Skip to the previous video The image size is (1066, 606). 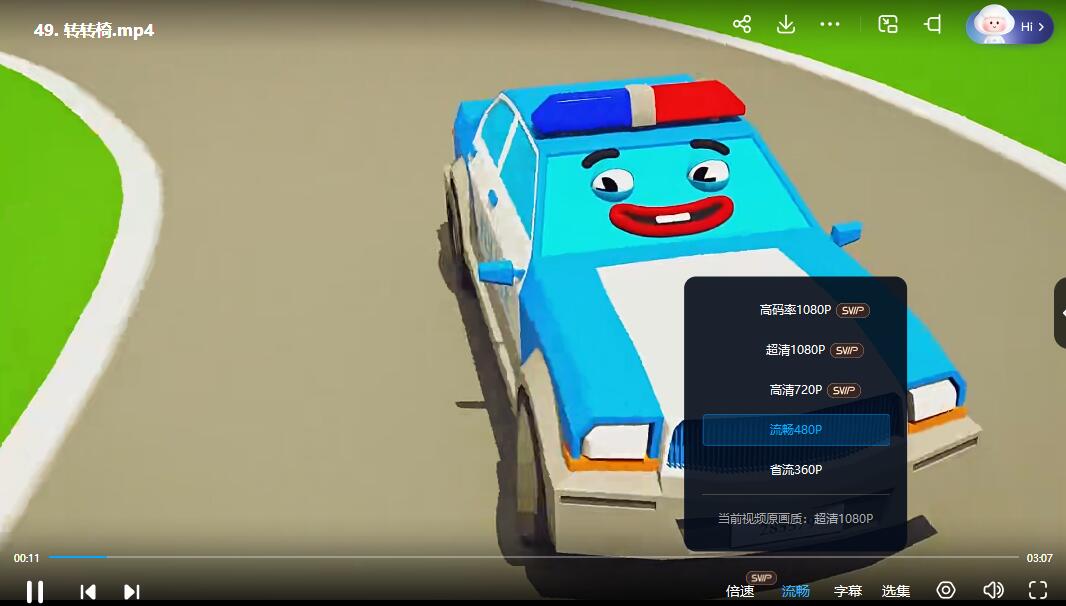point(88,592)
